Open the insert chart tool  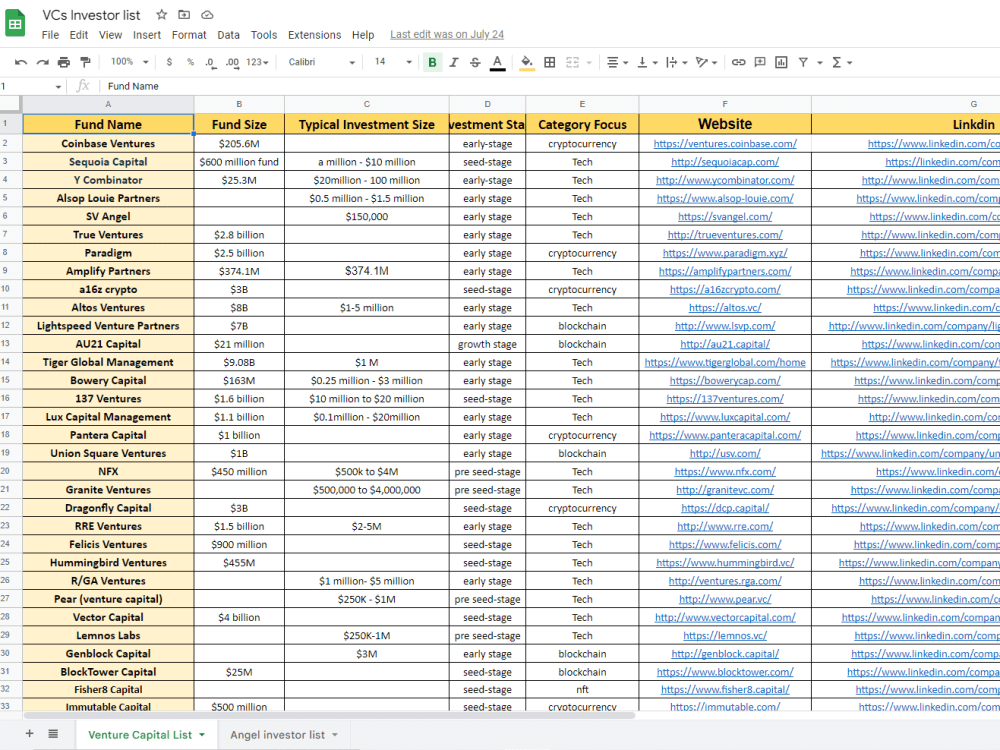[782, 61]
